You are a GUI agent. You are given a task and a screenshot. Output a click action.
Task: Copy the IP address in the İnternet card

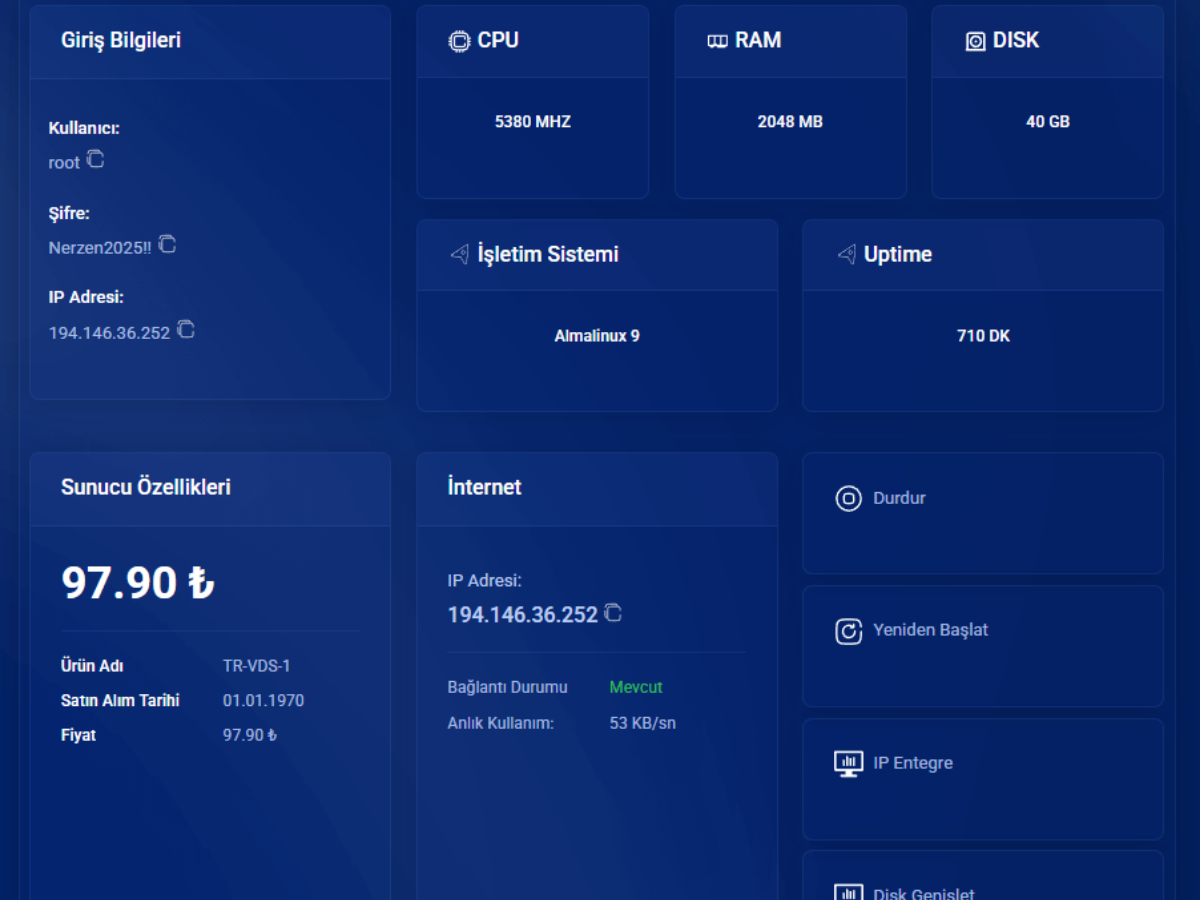click(612, 614)
